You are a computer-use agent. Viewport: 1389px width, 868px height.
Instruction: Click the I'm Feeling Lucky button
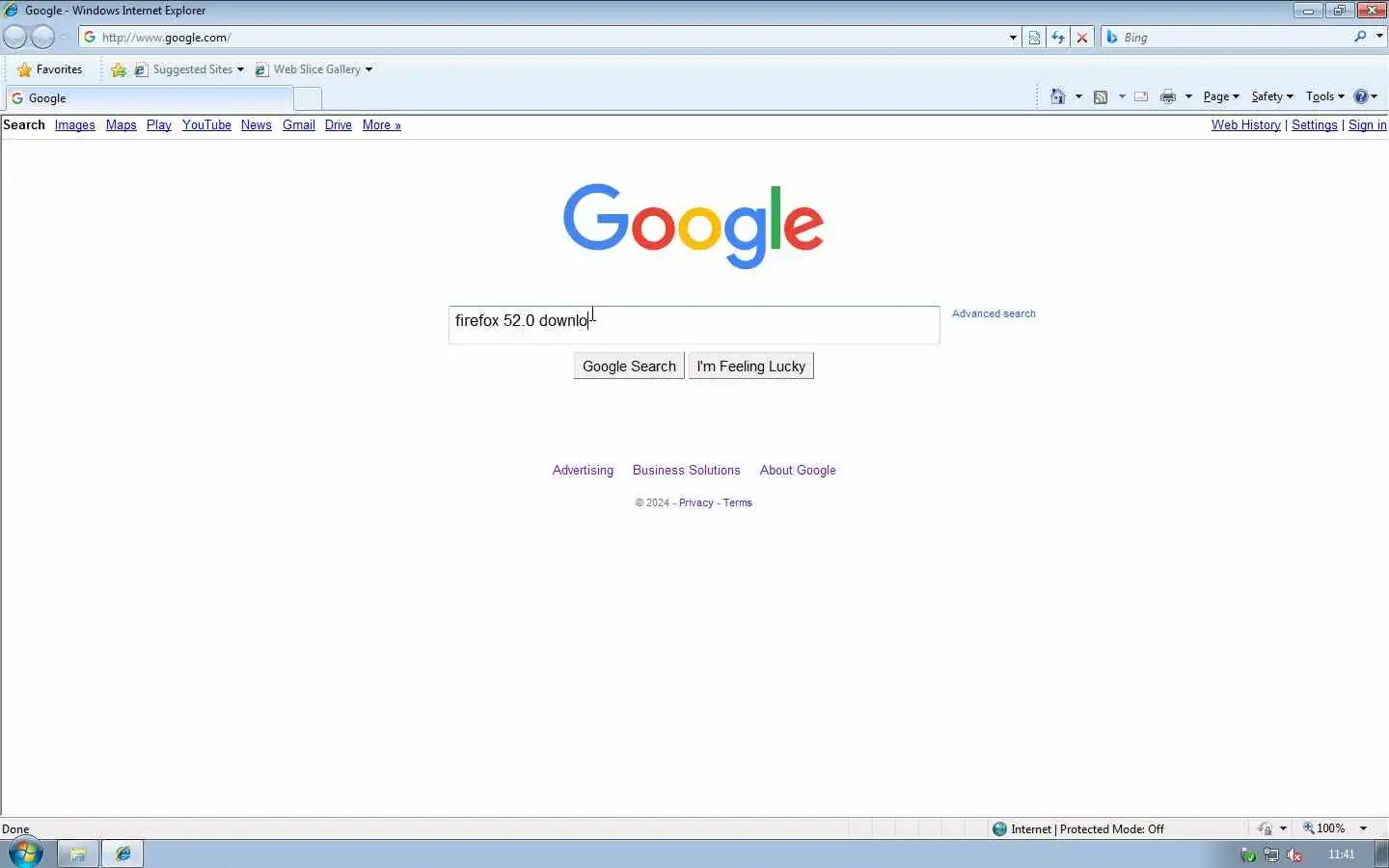[750, 366]
